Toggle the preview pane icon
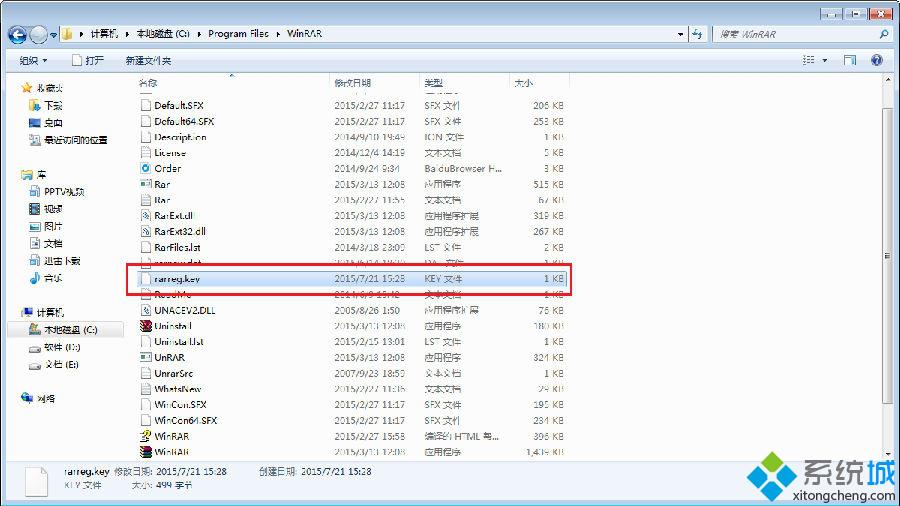The height and width of the screenshot is (506, 900). pos(849,60)
